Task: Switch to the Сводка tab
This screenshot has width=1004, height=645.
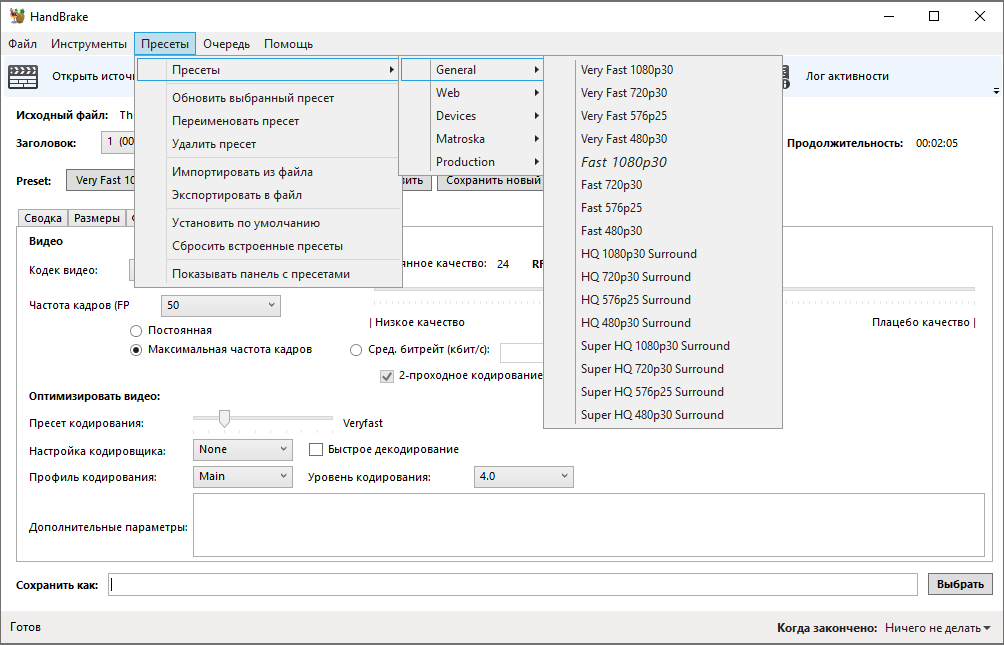Action: [x=43, y=218]
